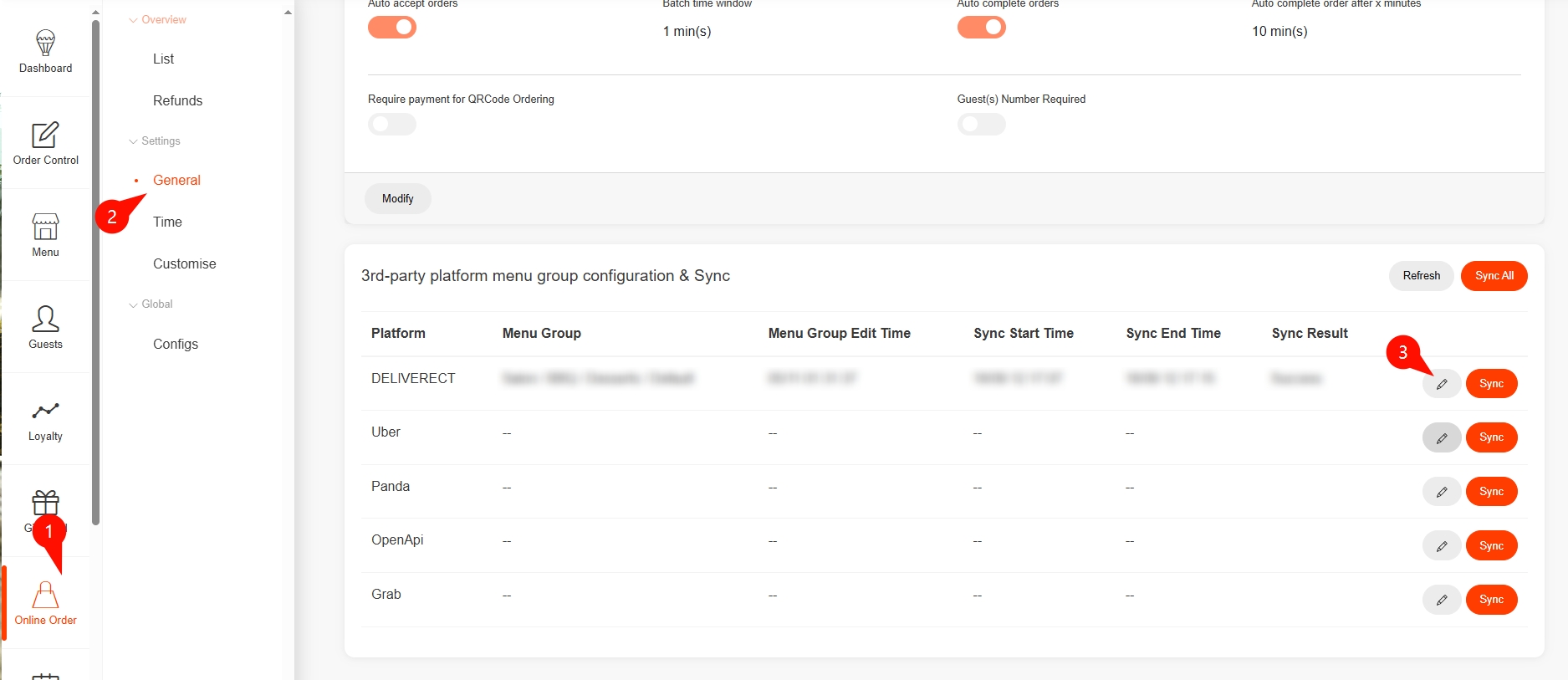Edit the Grab platform menu group
The image size is (1568, 680).
(x=1441, y=600)
